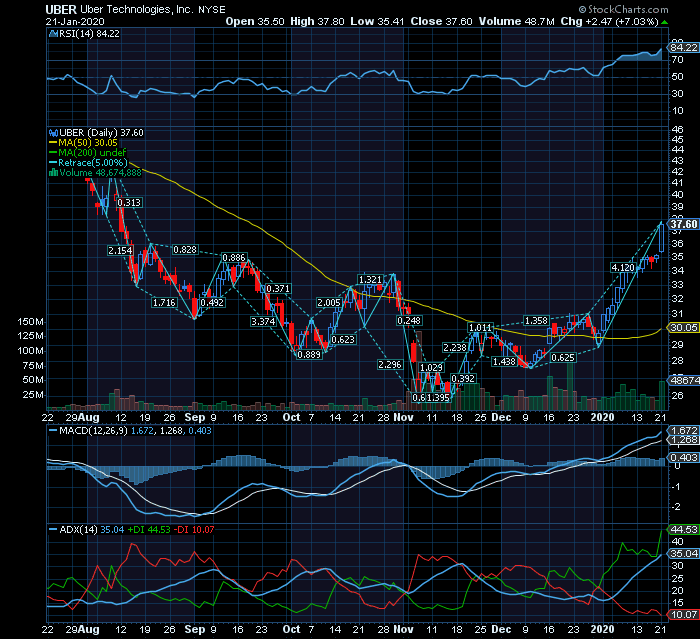Screen dimensions: 700x639
Task: Select the UBER (Daily) 37.60 legend
Action: pyautogui.click(x=101, y=133)
